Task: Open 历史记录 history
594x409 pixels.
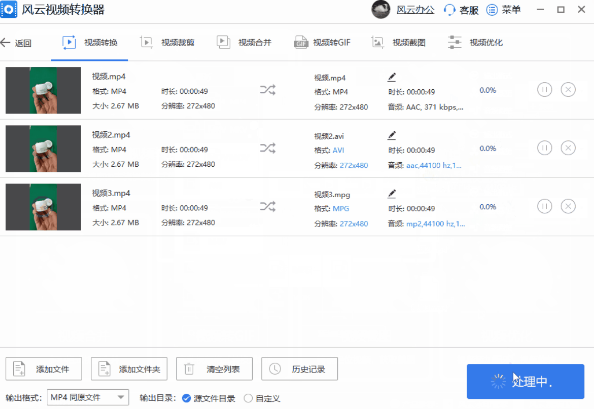Action: 299,369
